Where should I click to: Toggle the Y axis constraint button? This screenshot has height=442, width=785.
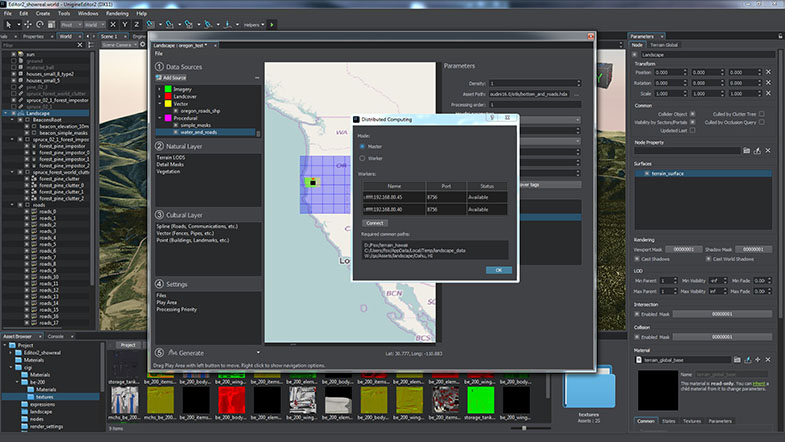[x=125, y=25]
